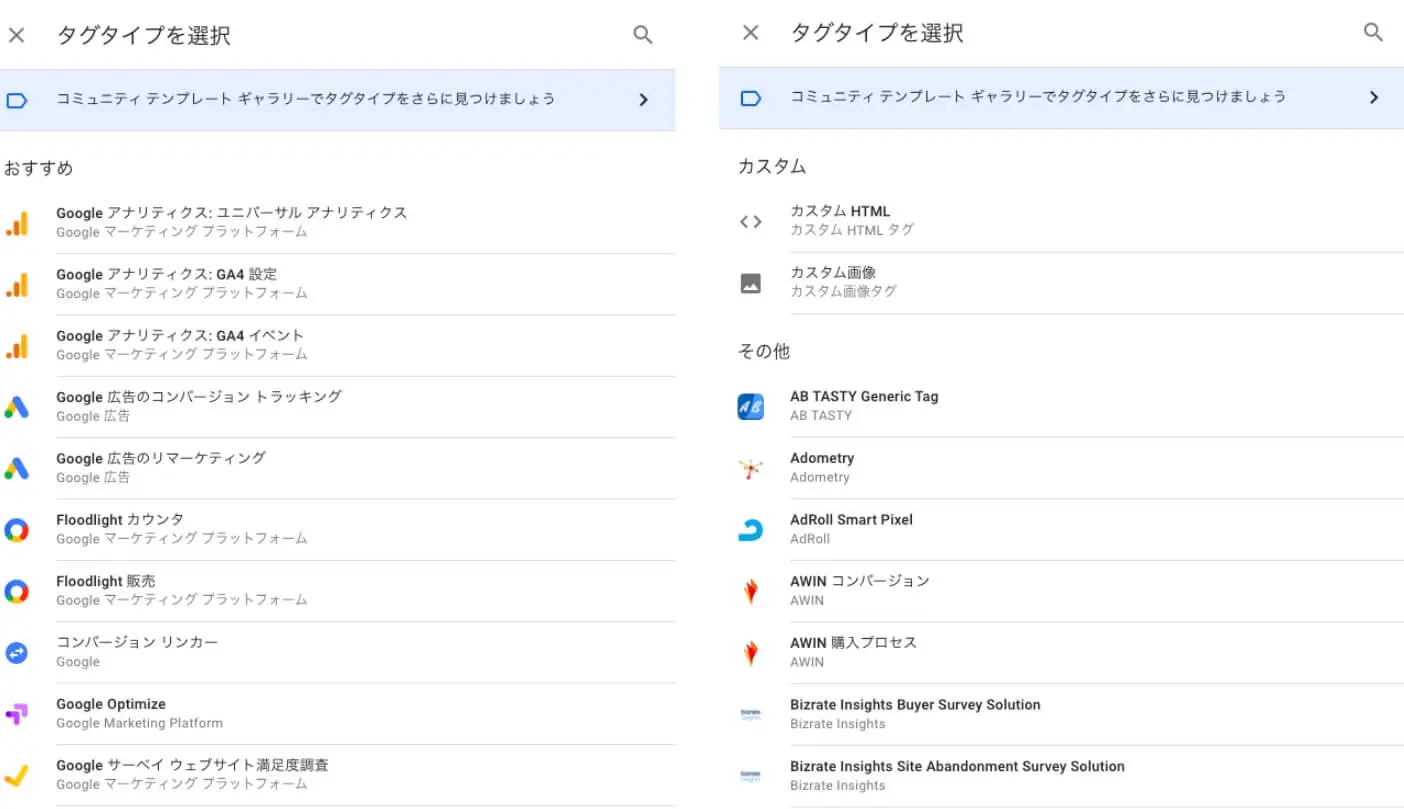1404x809 pixels.
Task: Close the left tag type panel
Action: 16,35
